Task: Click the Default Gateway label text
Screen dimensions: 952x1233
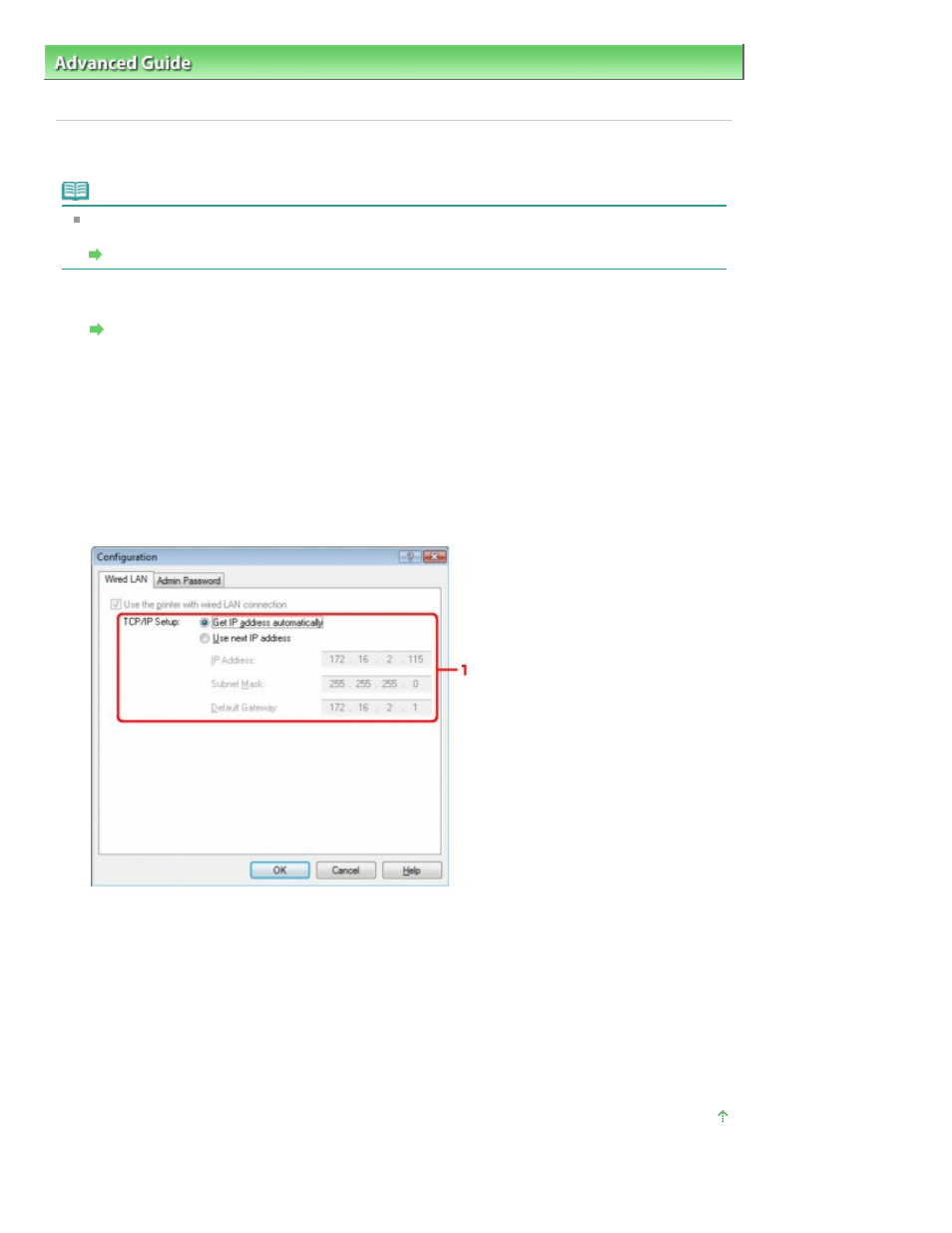Action: 243,708
